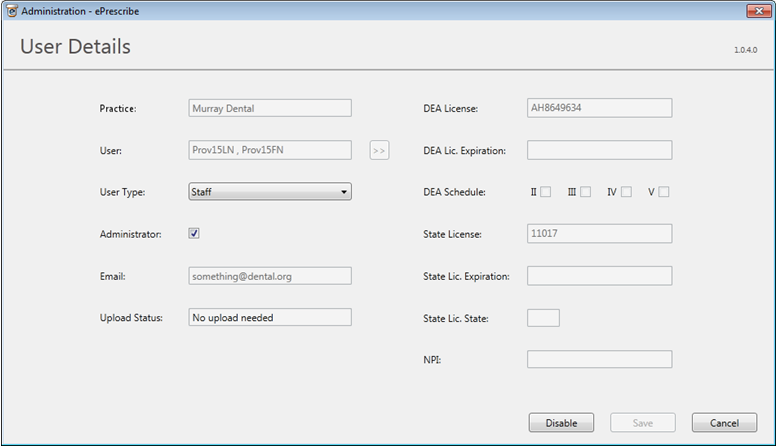Tick the DEA Schedule IV checkbox

(626, 192)
